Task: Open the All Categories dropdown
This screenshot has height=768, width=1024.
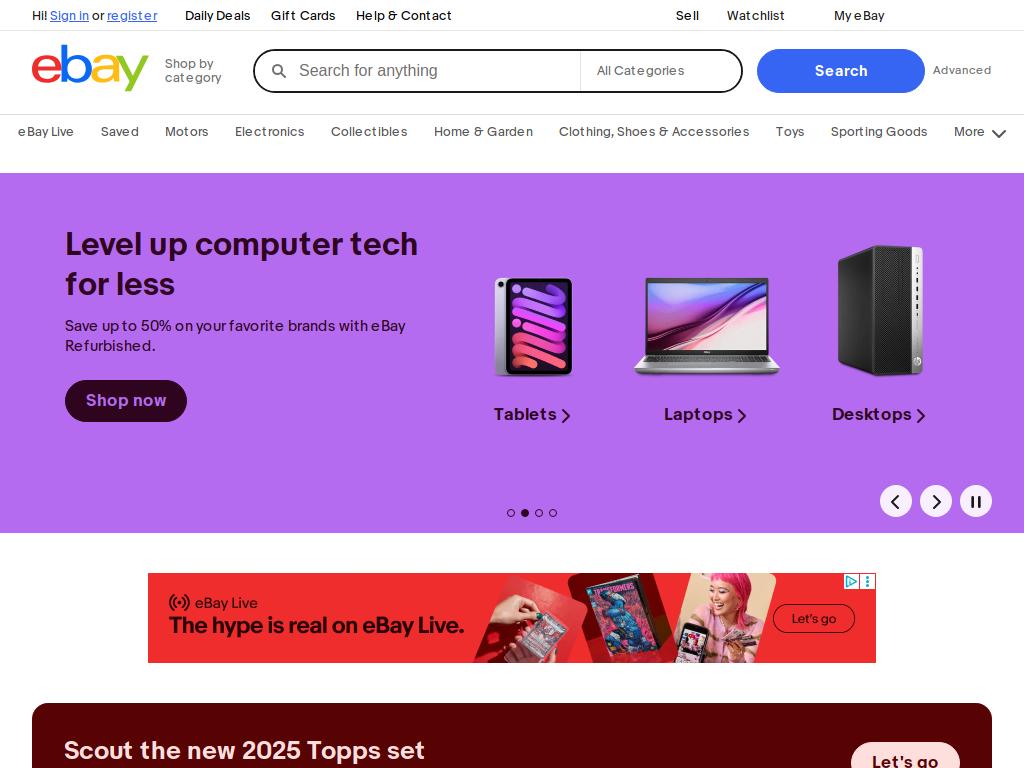Action: pyautogui.click(x=660, y=71)
